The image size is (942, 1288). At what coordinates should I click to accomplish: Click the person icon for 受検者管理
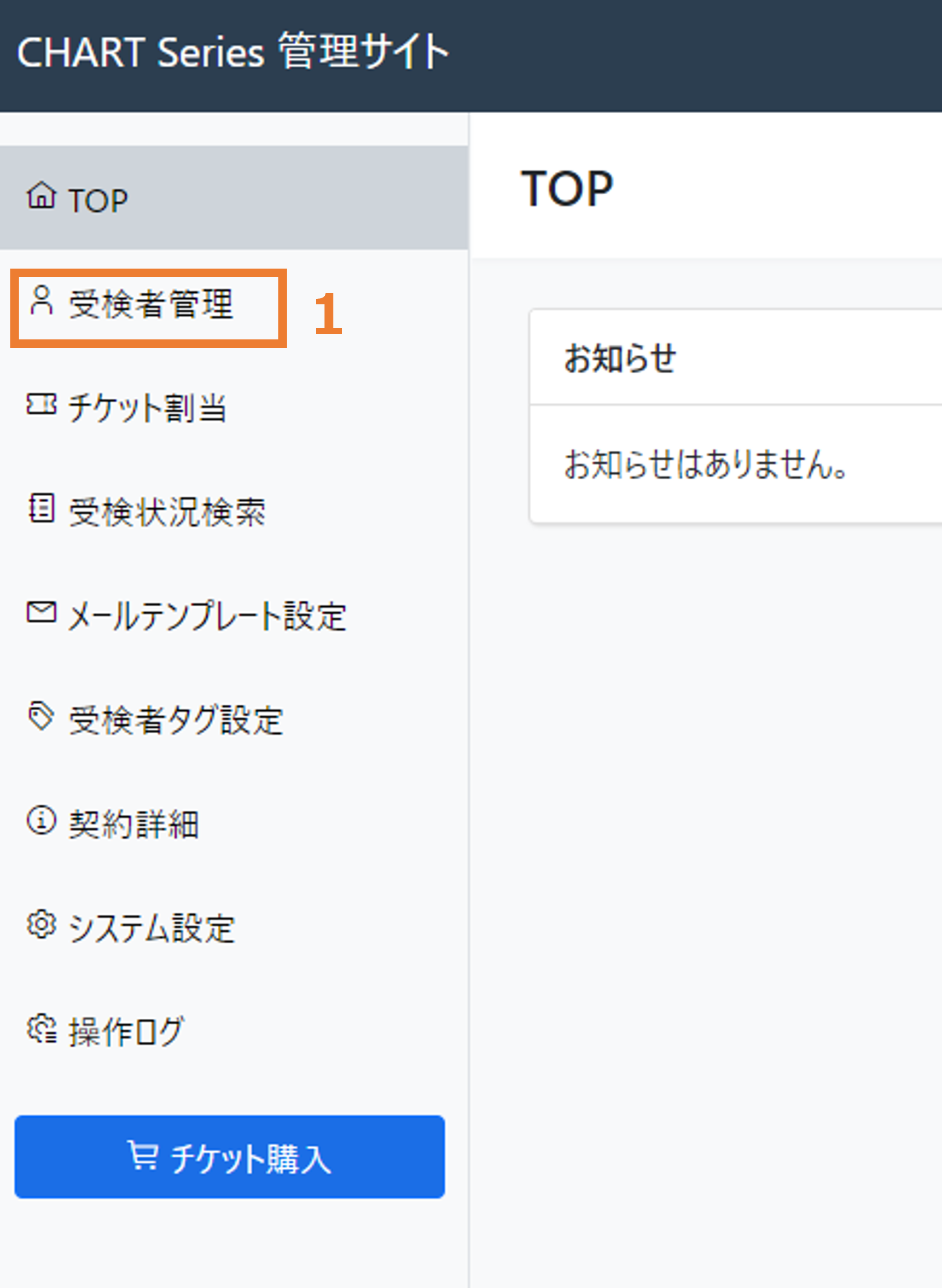(41, 301)
